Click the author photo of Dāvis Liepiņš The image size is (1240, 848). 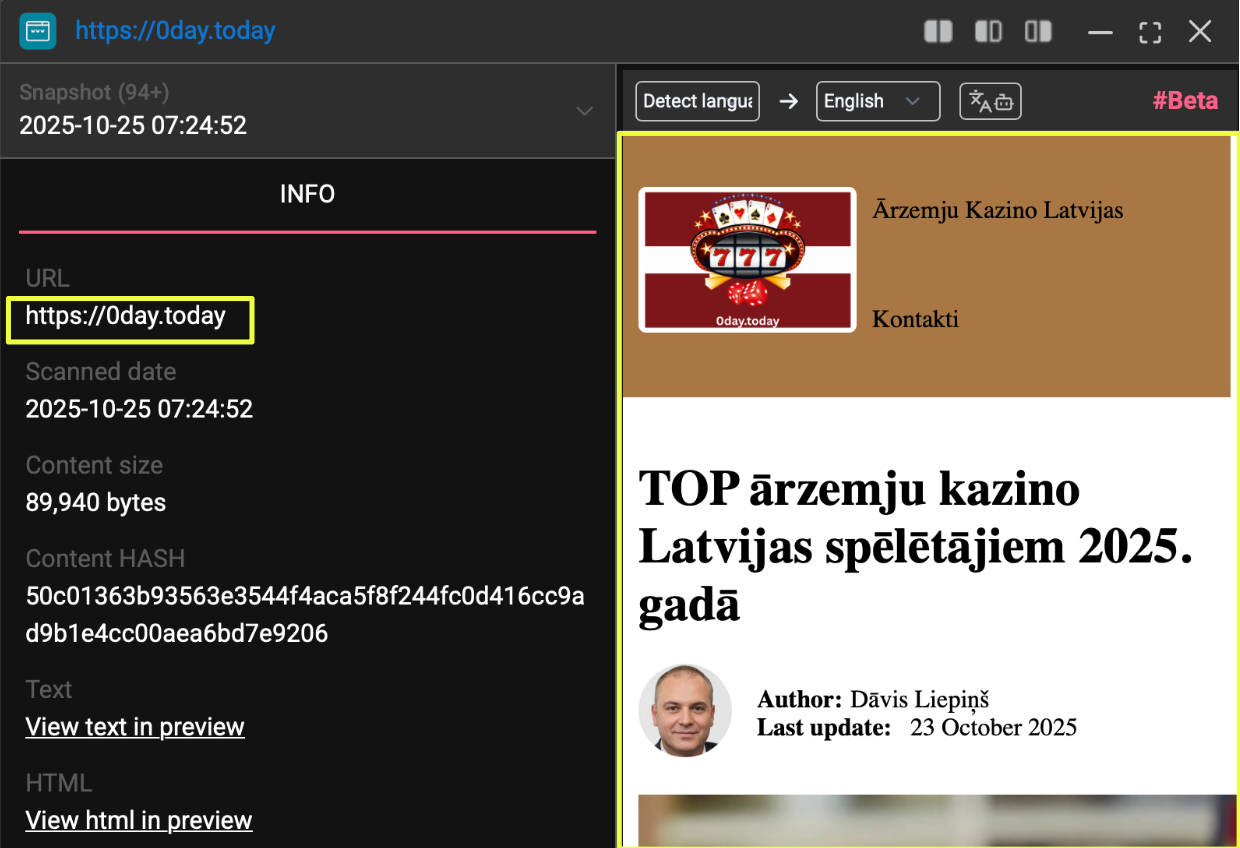coord(685,710)
